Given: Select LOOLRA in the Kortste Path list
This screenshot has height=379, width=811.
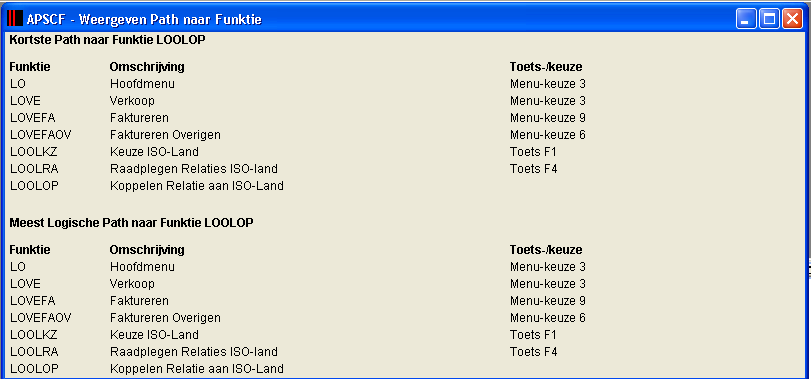Looking at the screenshot, I should 34,169.
